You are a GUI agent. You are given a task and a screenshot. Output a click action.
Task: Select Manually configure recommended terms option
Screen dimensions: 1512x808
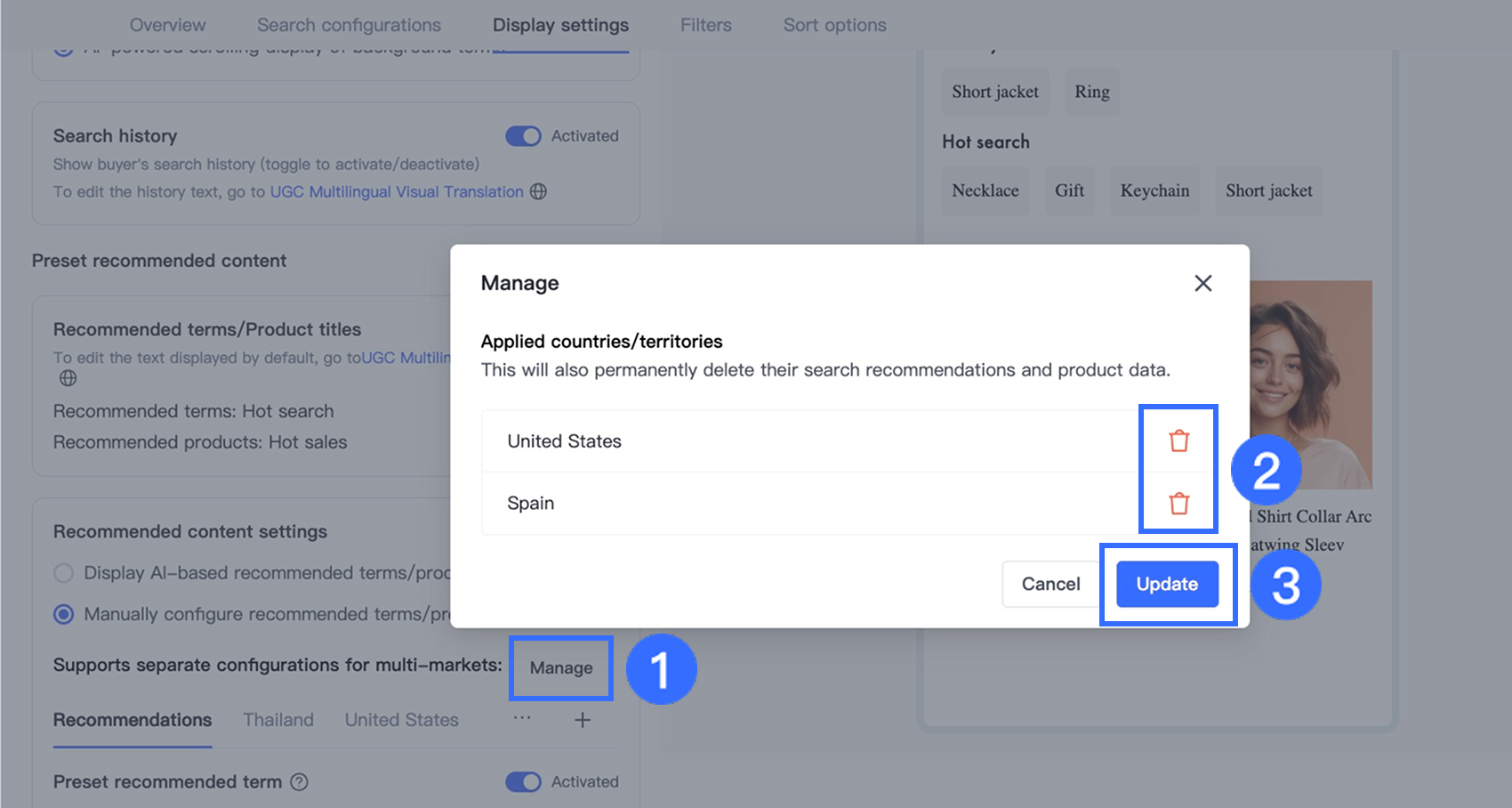point(64,614)
